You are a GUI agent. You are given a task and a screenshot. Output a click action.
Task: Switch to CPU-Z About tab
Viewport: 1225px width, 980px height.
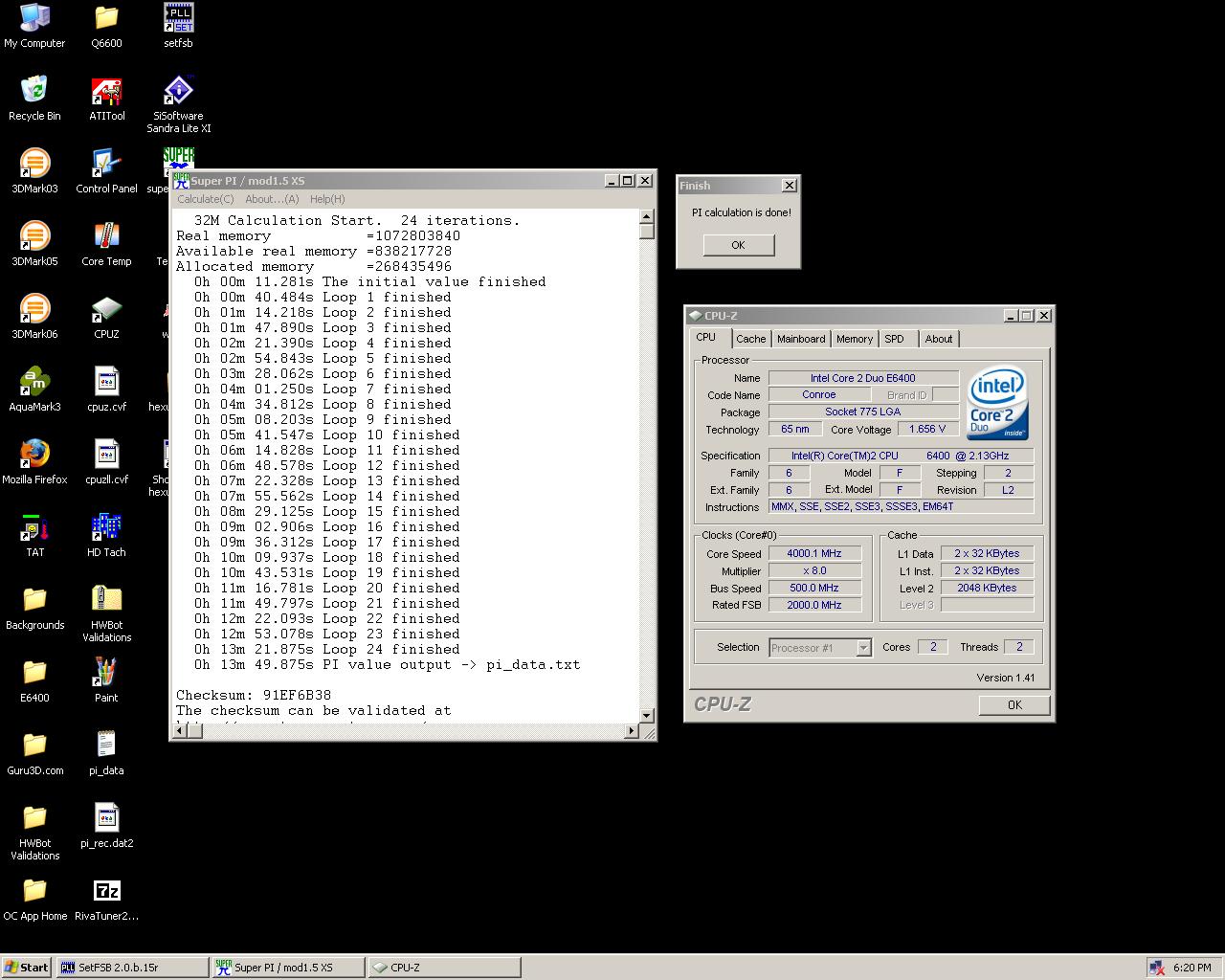click(x=939, y=339)
